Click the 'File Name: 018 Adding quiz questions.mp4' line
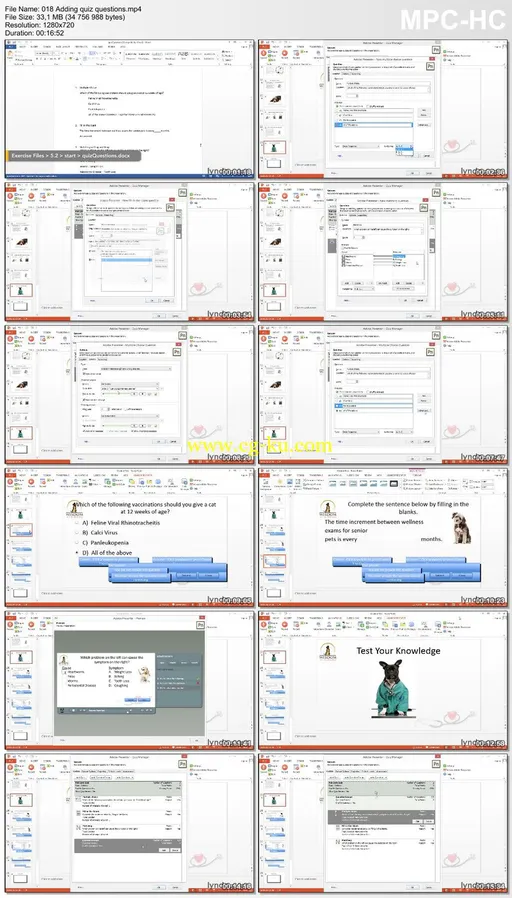 [73, 10]
